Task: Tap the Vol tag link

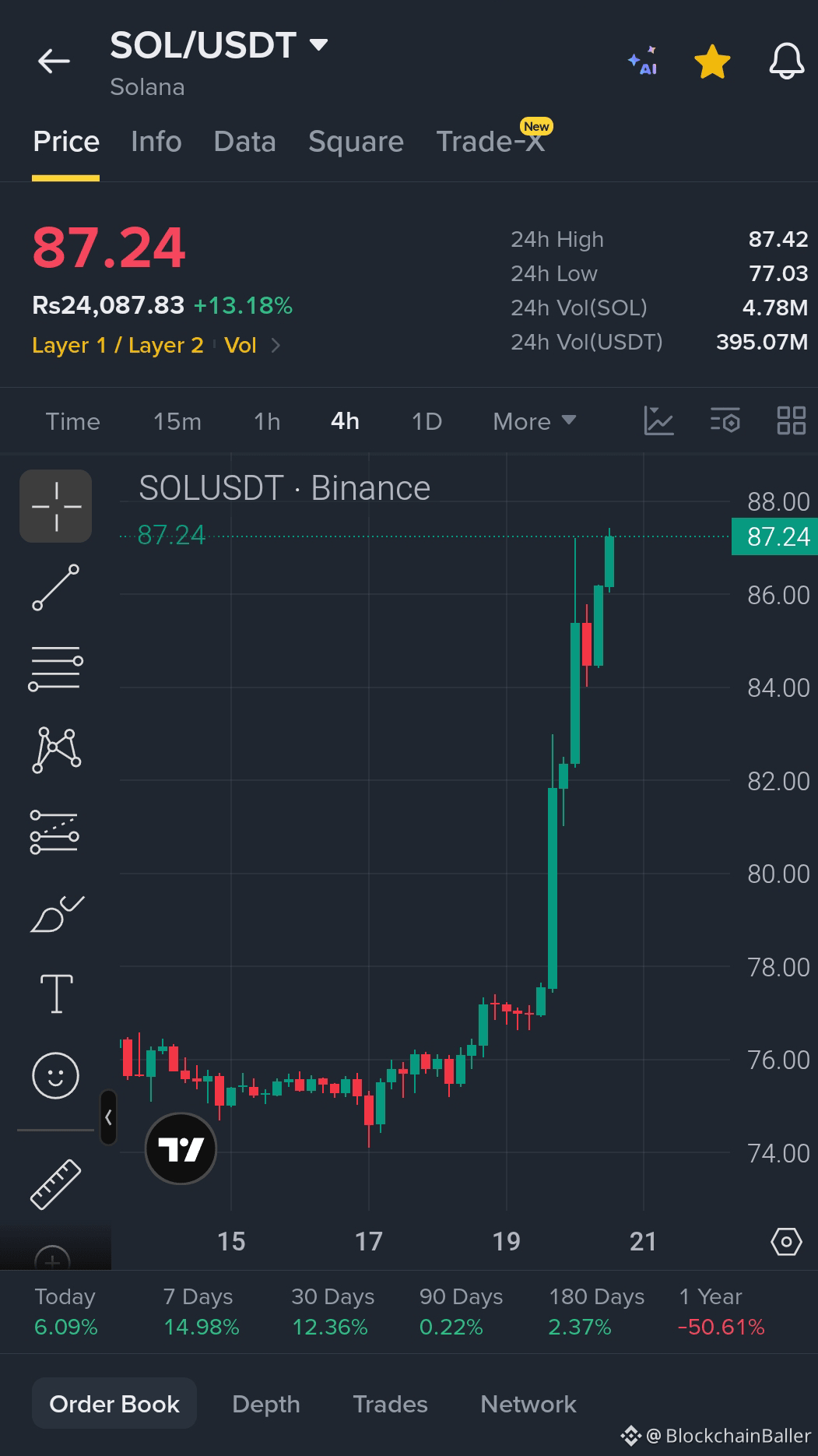Action: (x=240, y=345)
